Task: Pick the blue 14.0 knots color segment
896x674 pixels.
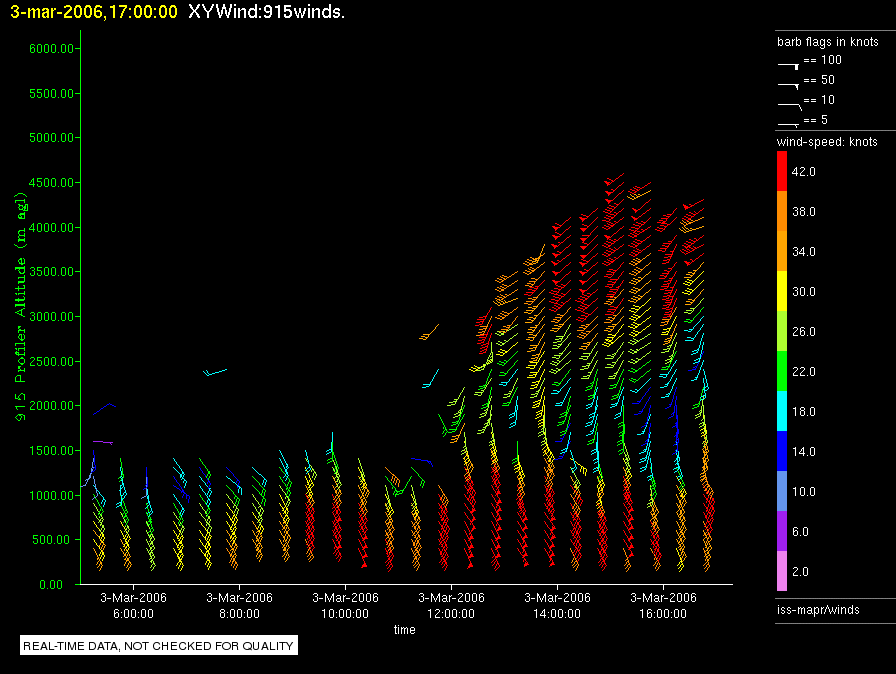Action: [783, 451]
